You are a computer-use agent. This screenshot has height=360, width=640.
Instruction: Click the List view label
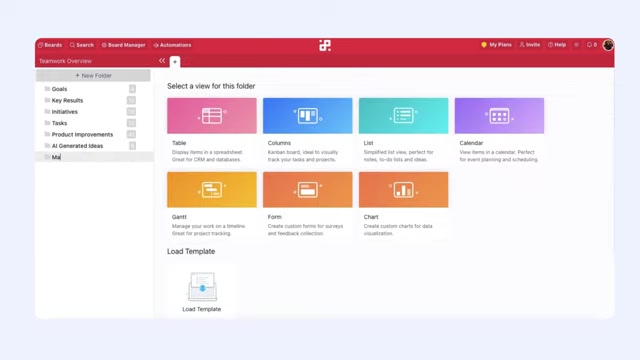(x=368, y=143)
